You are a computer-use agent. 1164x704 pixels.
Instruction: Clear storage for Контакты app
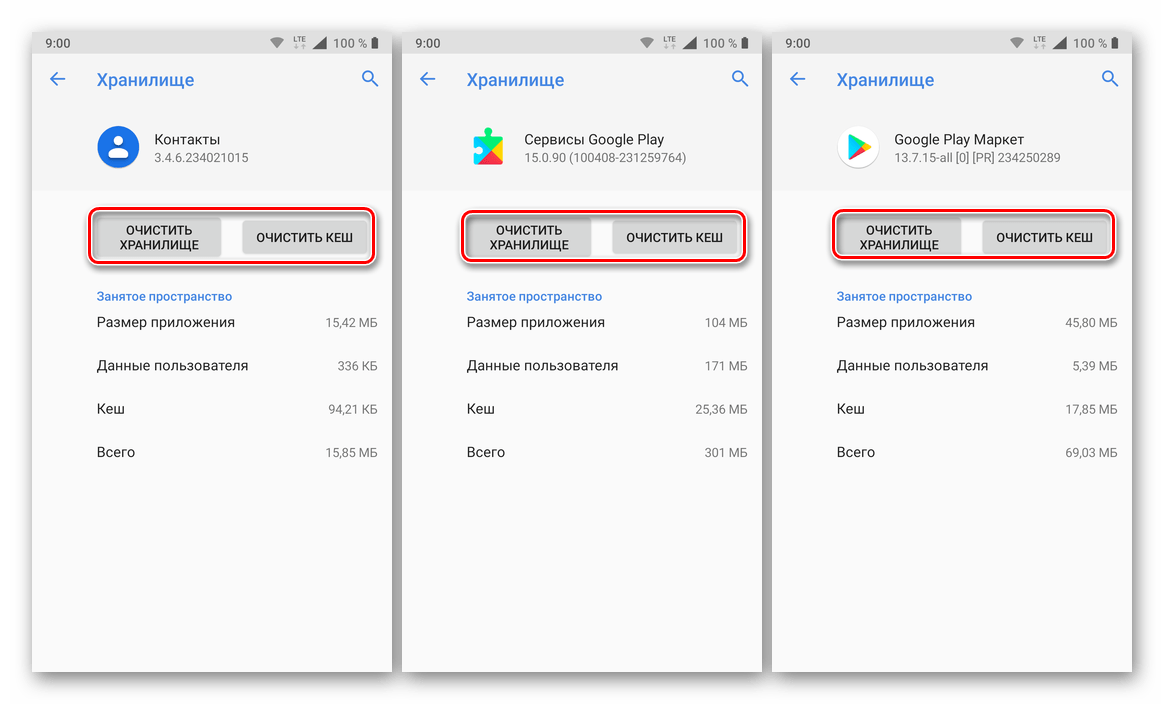[x=159, y=238]
